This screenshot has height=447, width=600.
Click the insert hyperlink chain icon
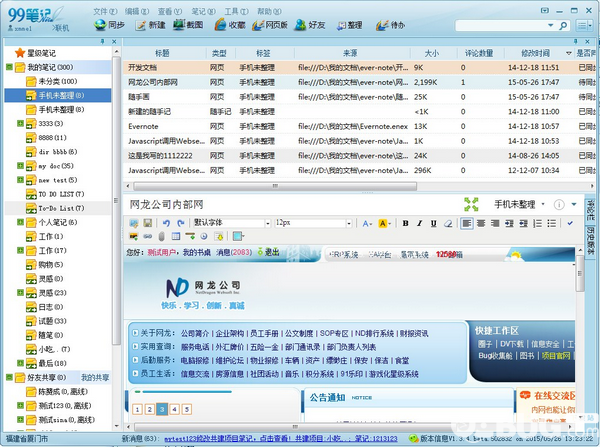[148, 237]
